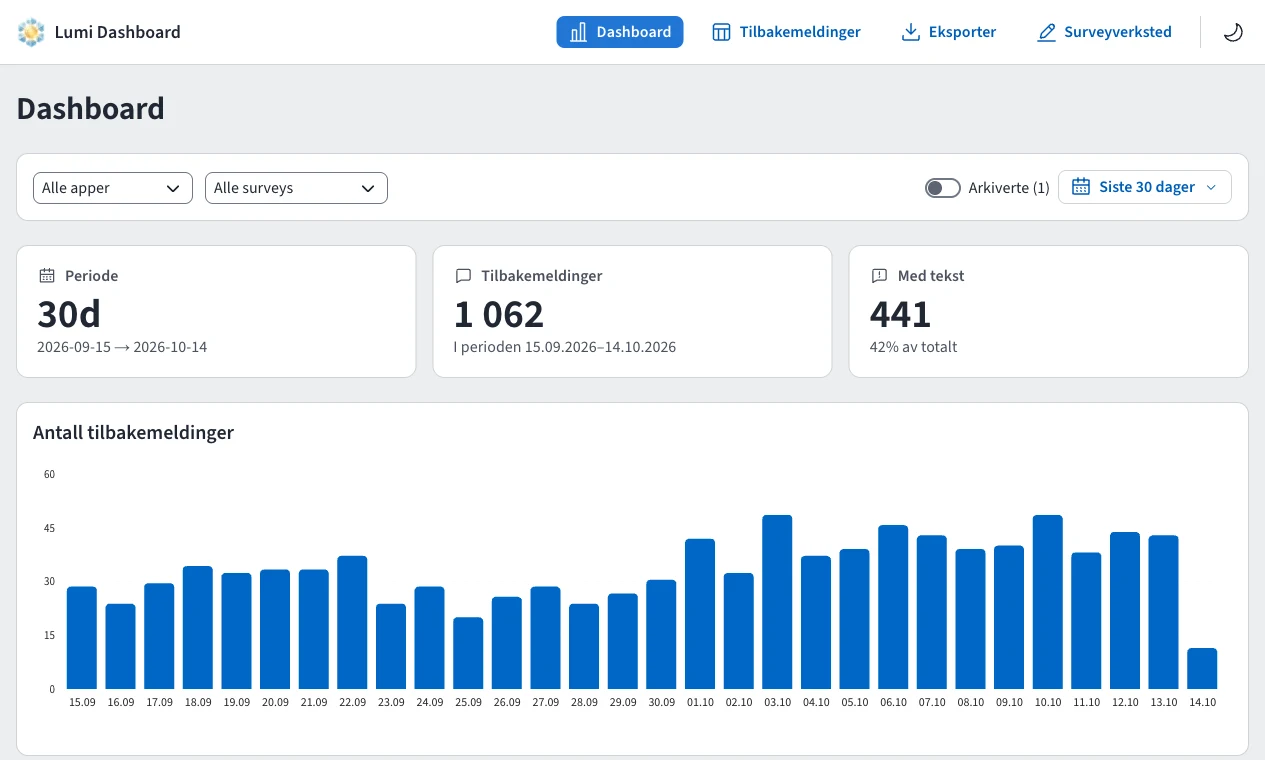Open the Dashboard tab
The height and width of the screenshot is (760, 1265).
tap(620, 32)
